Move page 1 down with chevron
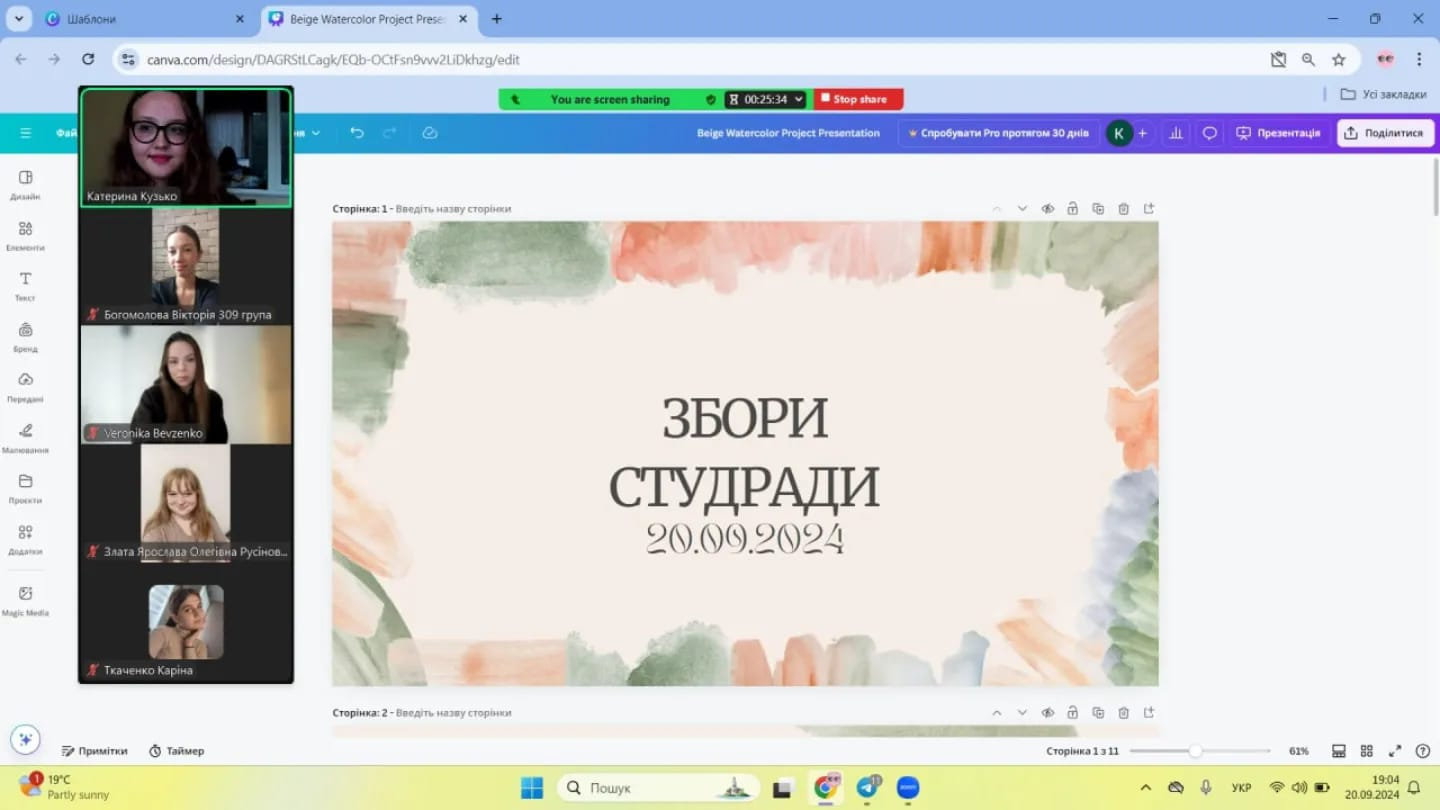Image resolution: width=1440 pixels, height=810 pixels. pos(1022,209)
